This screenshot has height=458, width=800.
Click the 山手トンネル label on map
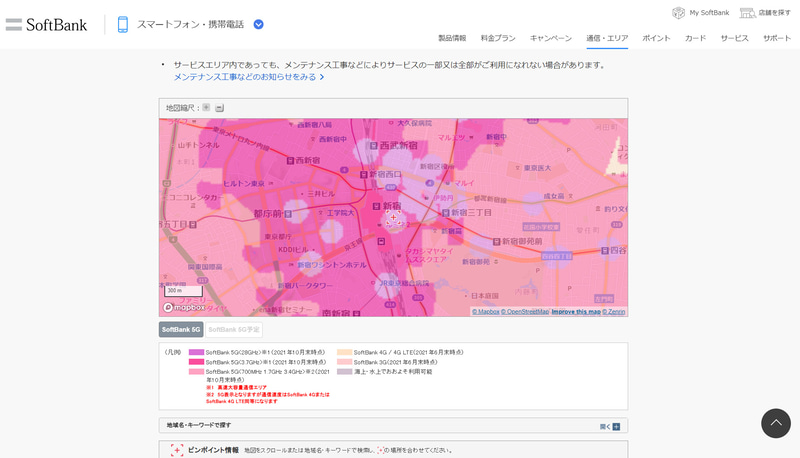pyautogui.click(x=198, y=145)
